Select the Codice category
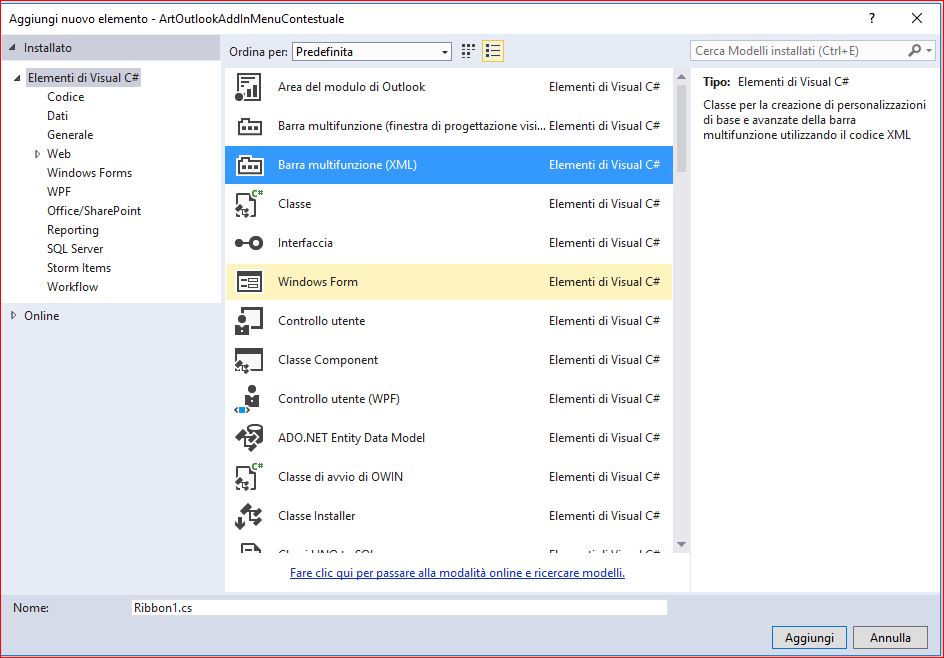 point(66,97)
